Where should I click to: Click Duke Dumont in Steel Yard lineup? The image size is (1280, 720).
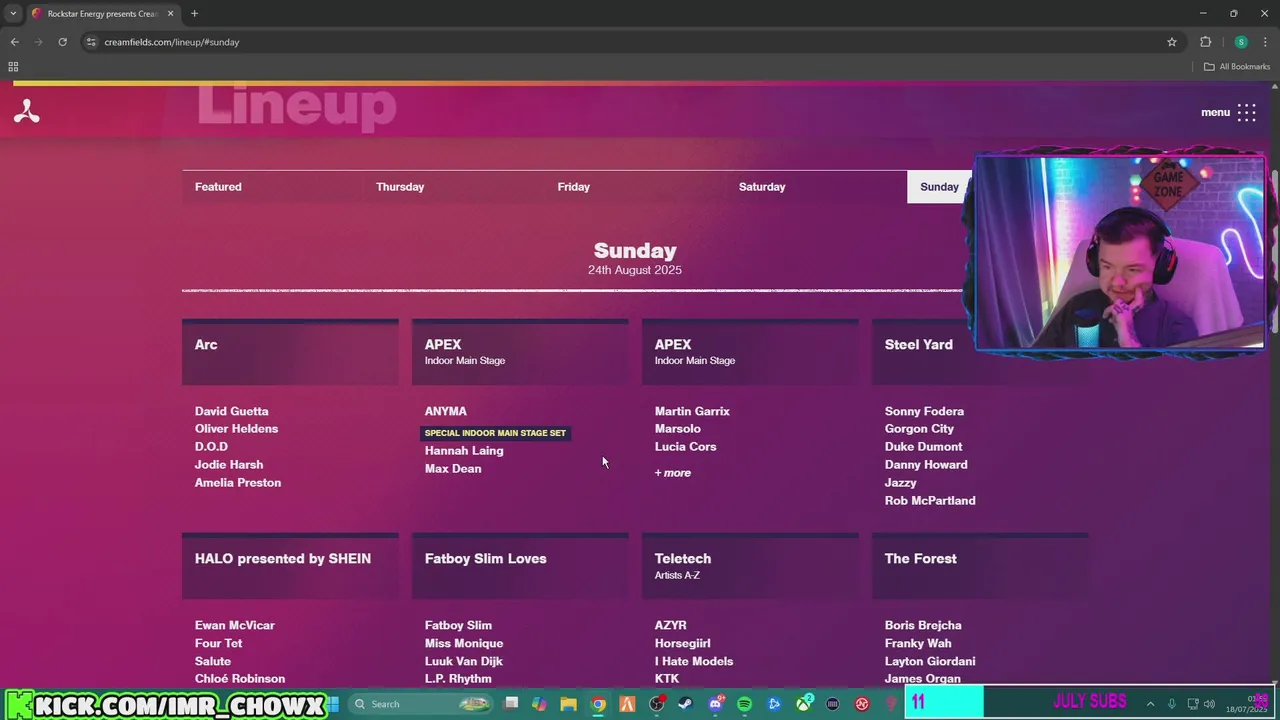tap(924, 447)
